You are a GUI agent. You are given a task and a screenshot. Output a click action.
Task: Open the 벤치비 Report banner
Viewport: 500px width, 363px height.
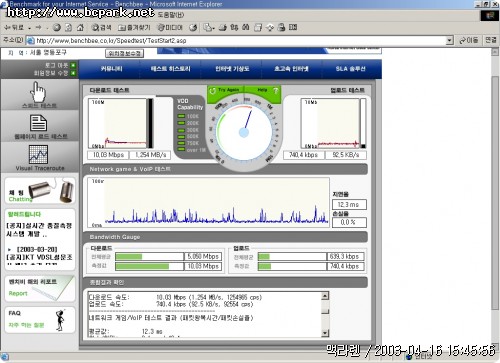[x=40, y=288]
